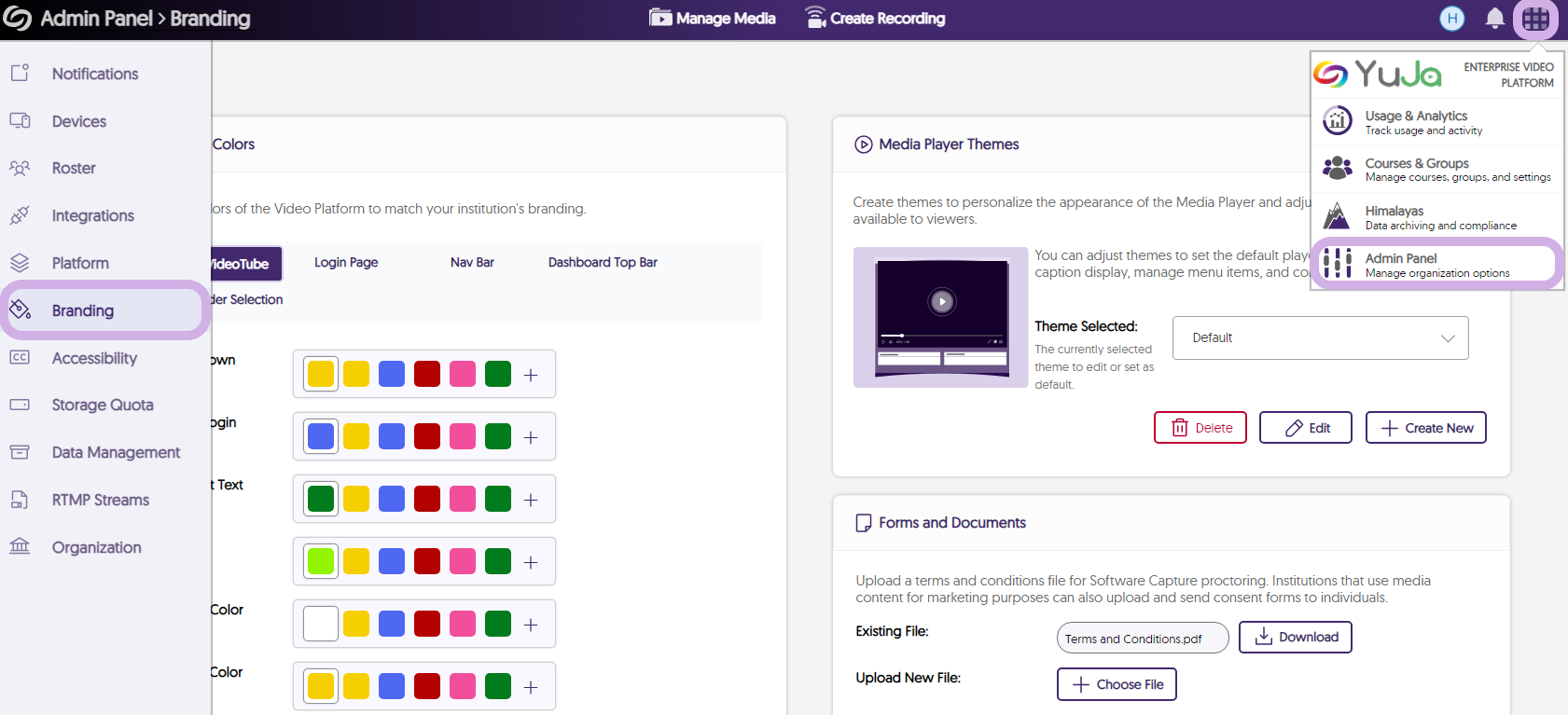Click the Usage & Analytics icon
This screenshot has width=1568, height=715.
coord(1338,121)
